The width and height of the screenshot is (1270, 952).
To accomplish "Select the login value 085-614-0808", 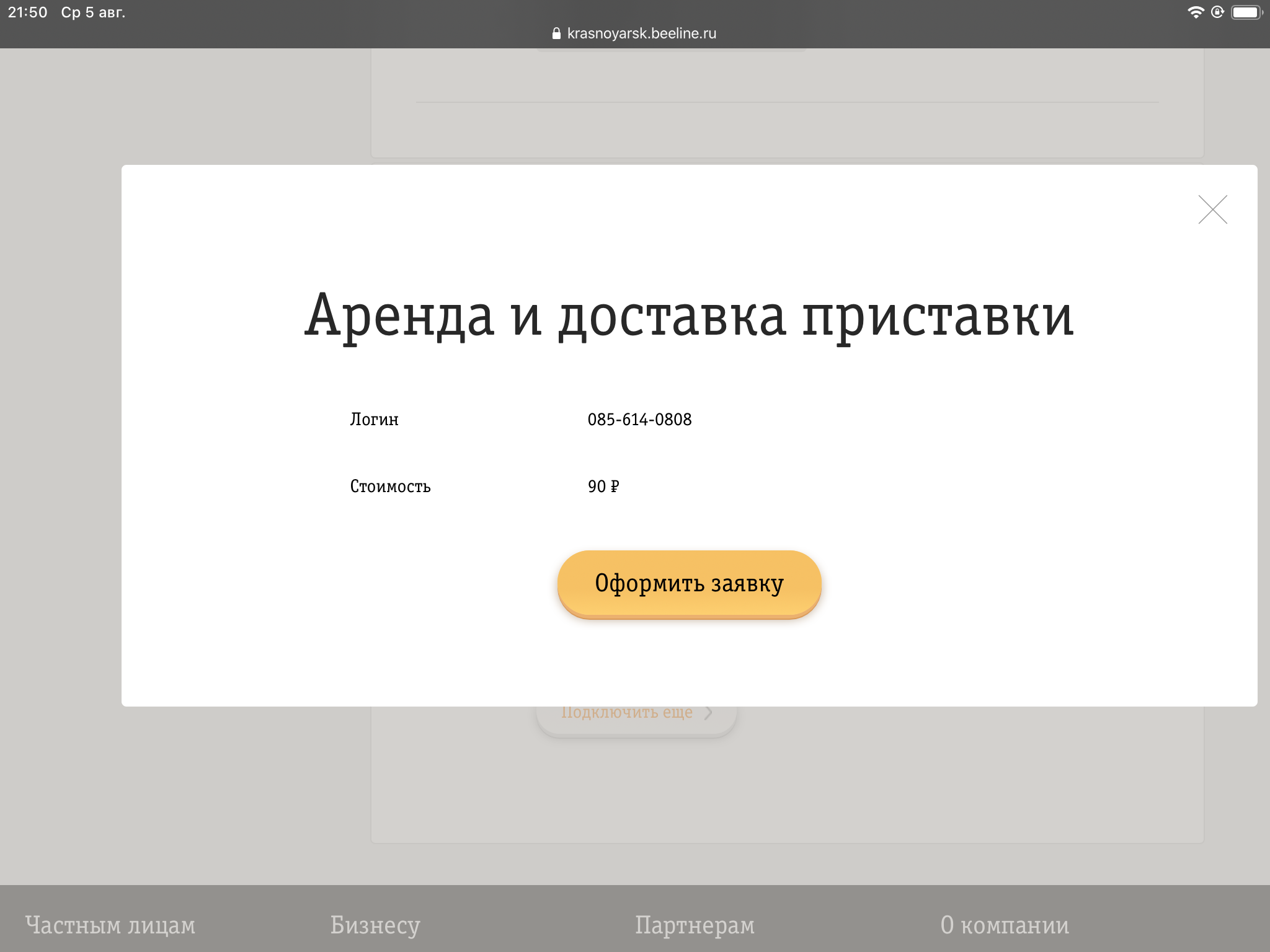I will [x=639, y=420].
